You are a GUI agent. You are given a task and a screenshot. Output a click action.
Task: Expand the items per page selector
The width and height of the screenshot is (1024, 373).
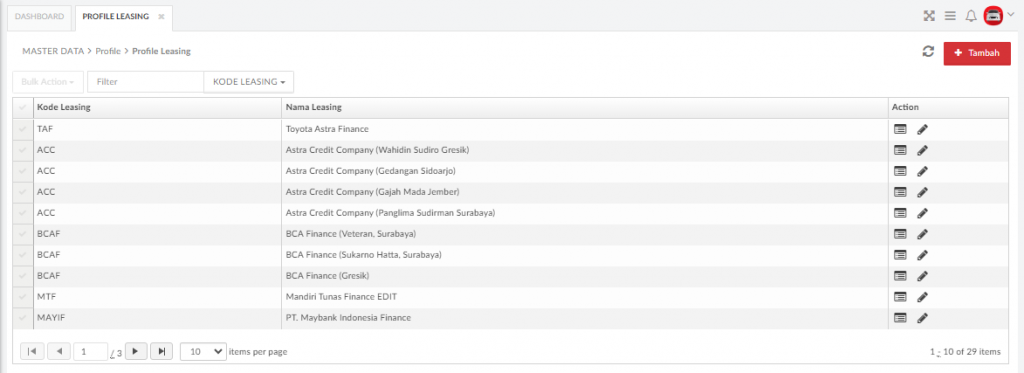203,351
